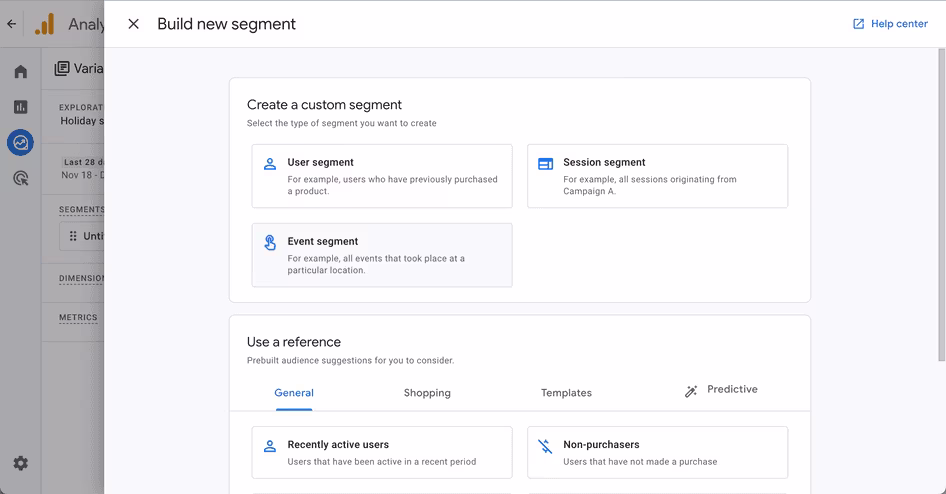Close the Build new segment panel
The height and width of the screenshot is (494, 946).
(133, 24)
